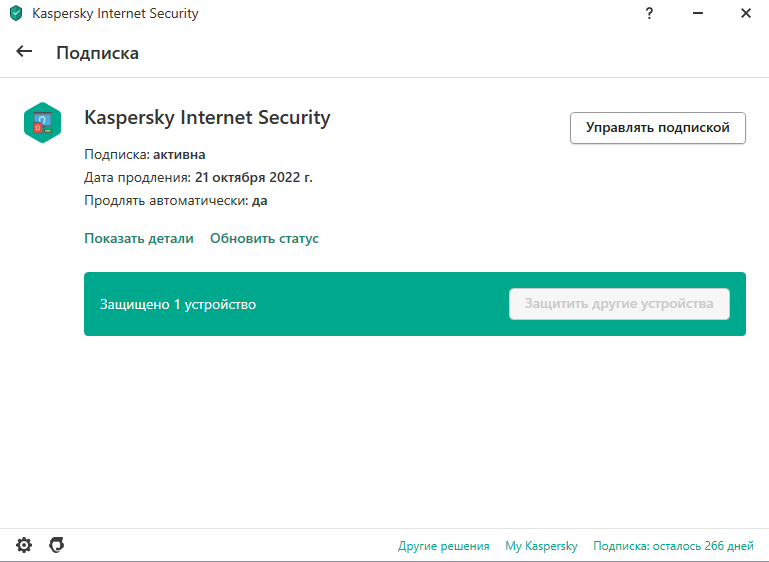769x562 pixels.
Task: Click the renewal date 21 октября 2022 text
Action: (x=253, y=177)
